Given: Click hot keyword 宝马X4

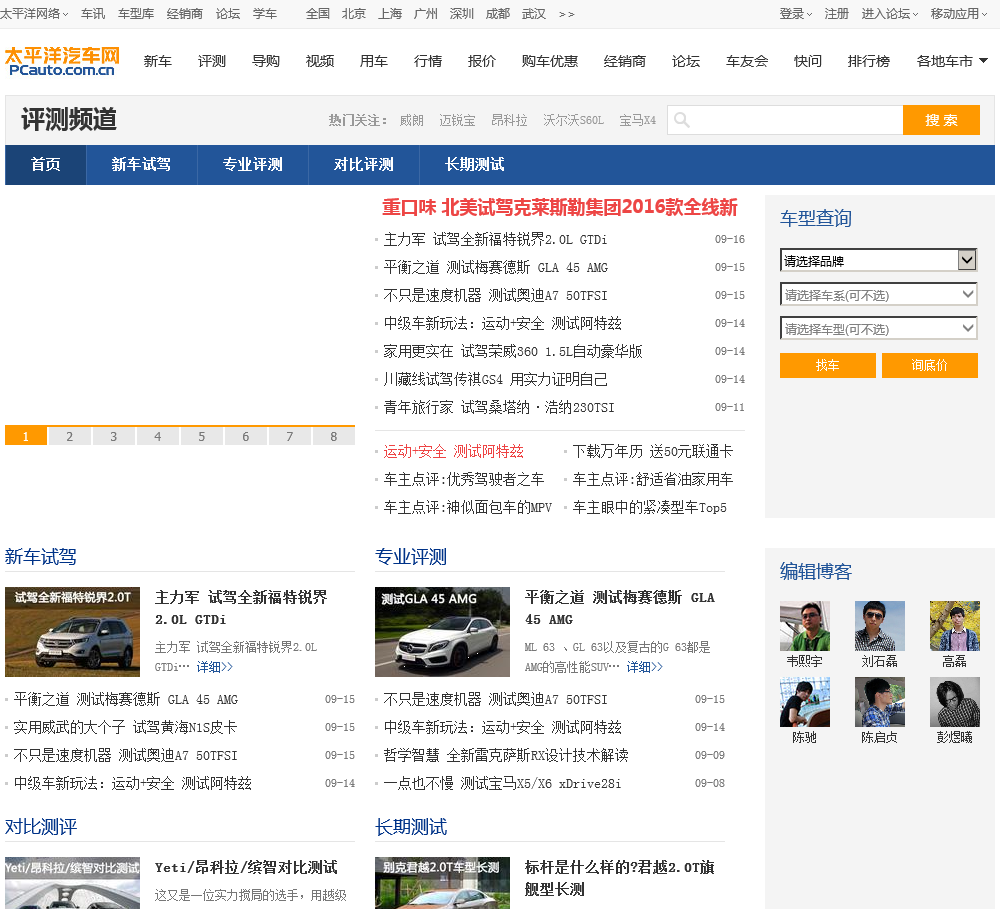Looking at the screenshot, I should coord(637,120).
